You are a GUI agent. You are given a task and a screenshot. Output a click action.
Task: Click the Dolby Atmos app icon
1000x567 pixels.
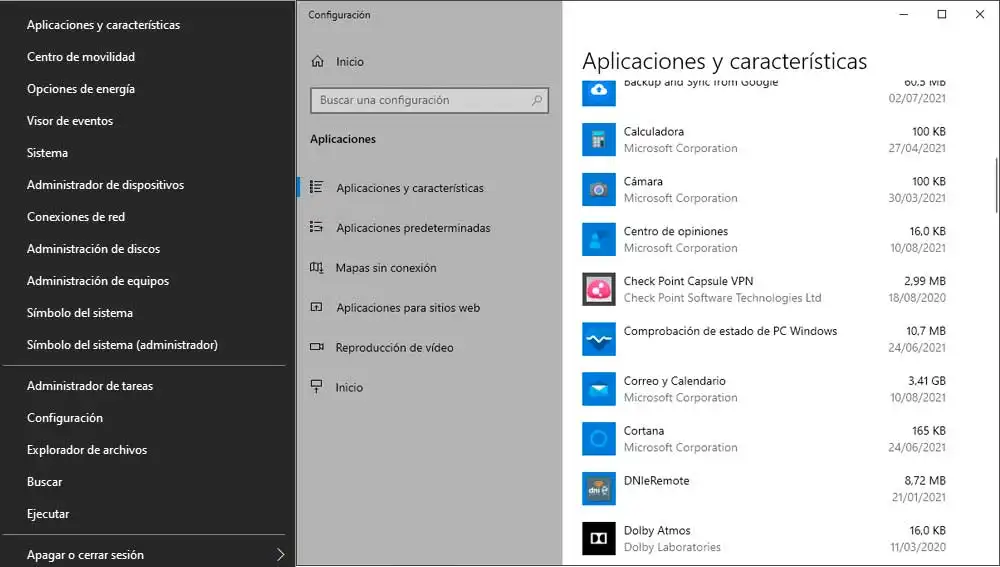click(x=598, y=538)
